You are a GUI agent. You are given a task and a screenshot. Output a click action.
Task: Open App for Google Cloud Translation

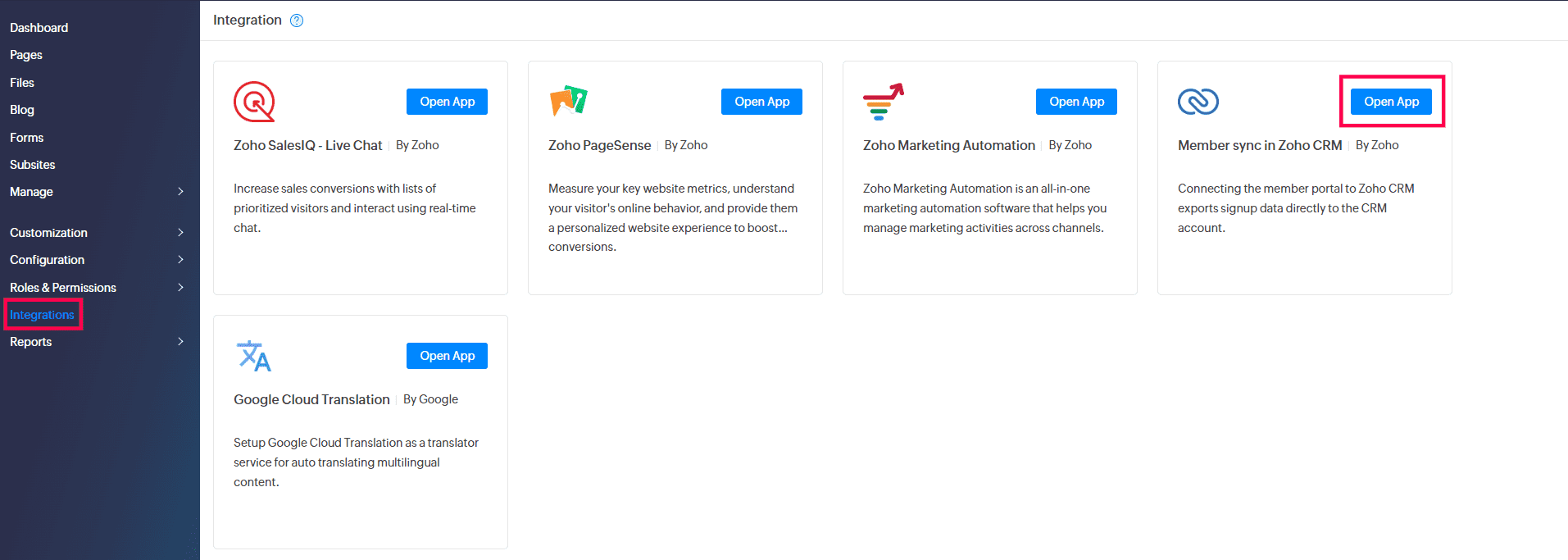pyautogui.click(x=448, y=356)
